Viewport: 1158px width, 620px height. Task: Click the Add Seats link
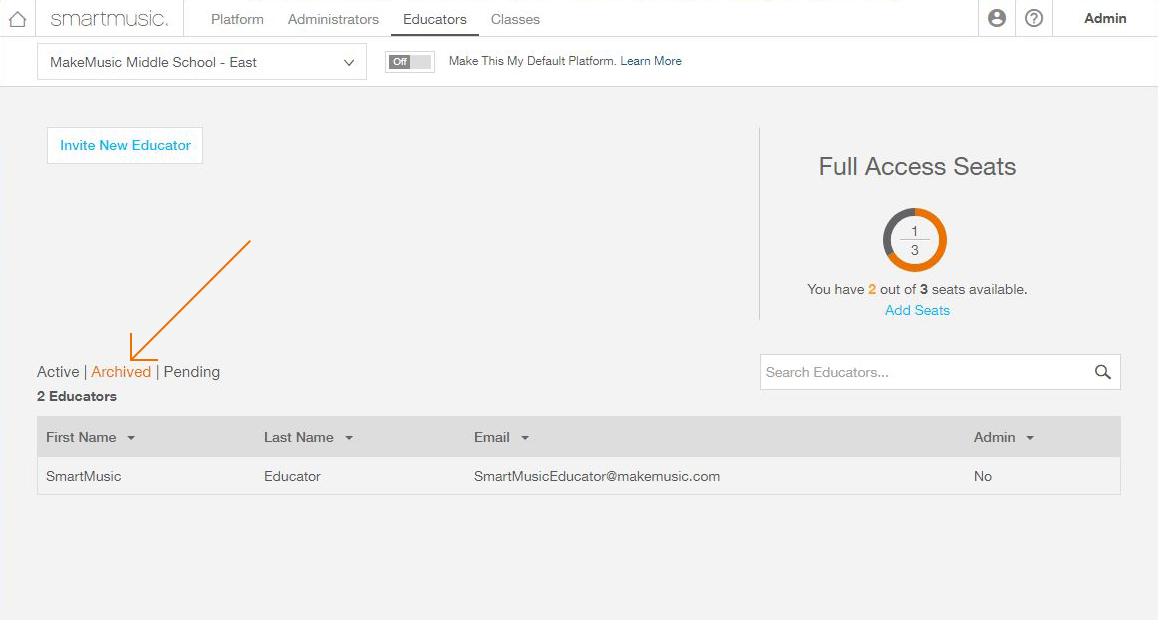[917, 311]
